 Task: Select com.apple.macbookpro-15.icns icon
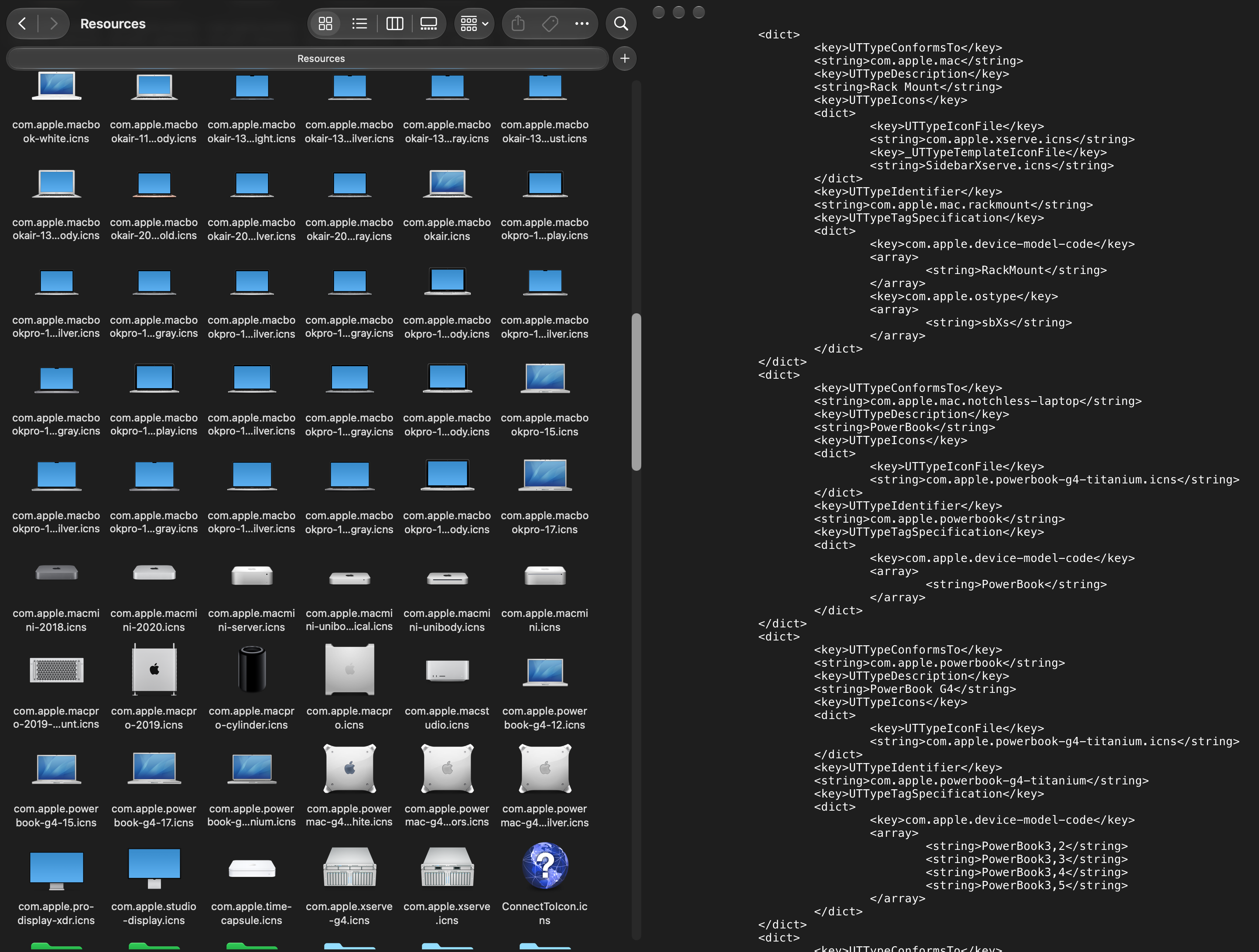pos(545,379)
